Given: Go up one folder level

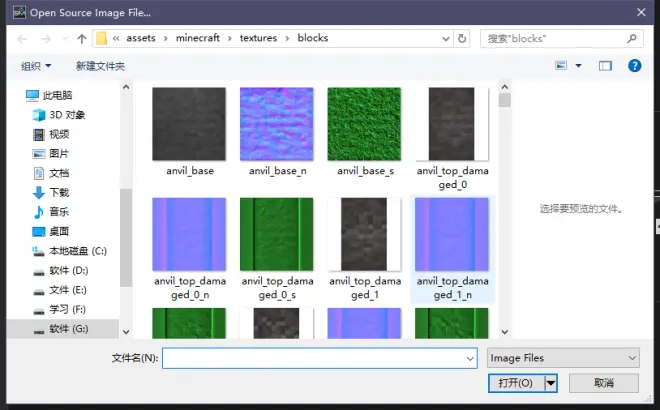Looking at the screenshot, I should pos(82,39).
